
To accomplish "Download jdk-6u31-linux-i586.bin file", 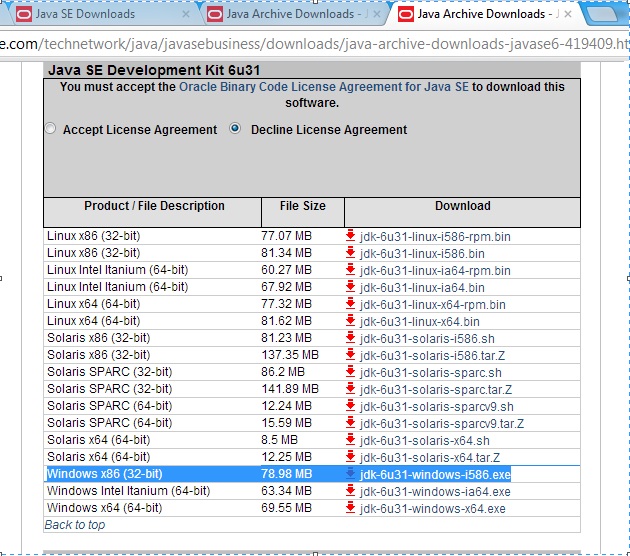I will pos(422,253).
